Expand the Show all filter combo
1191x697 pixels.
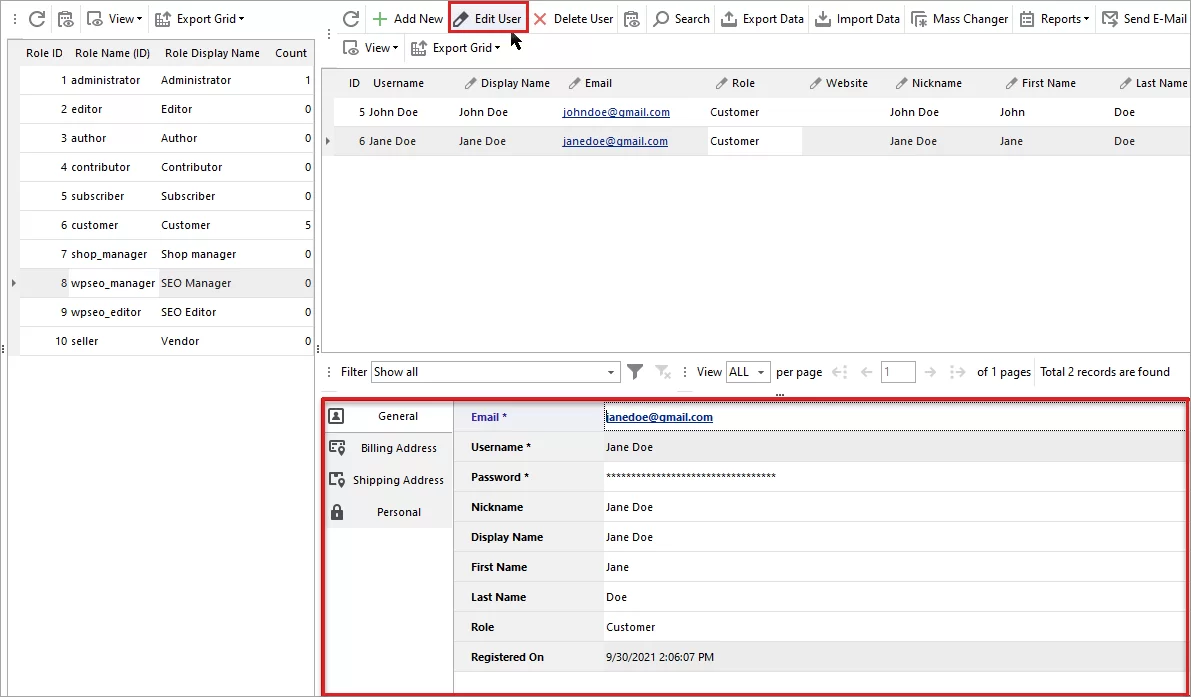612,371
